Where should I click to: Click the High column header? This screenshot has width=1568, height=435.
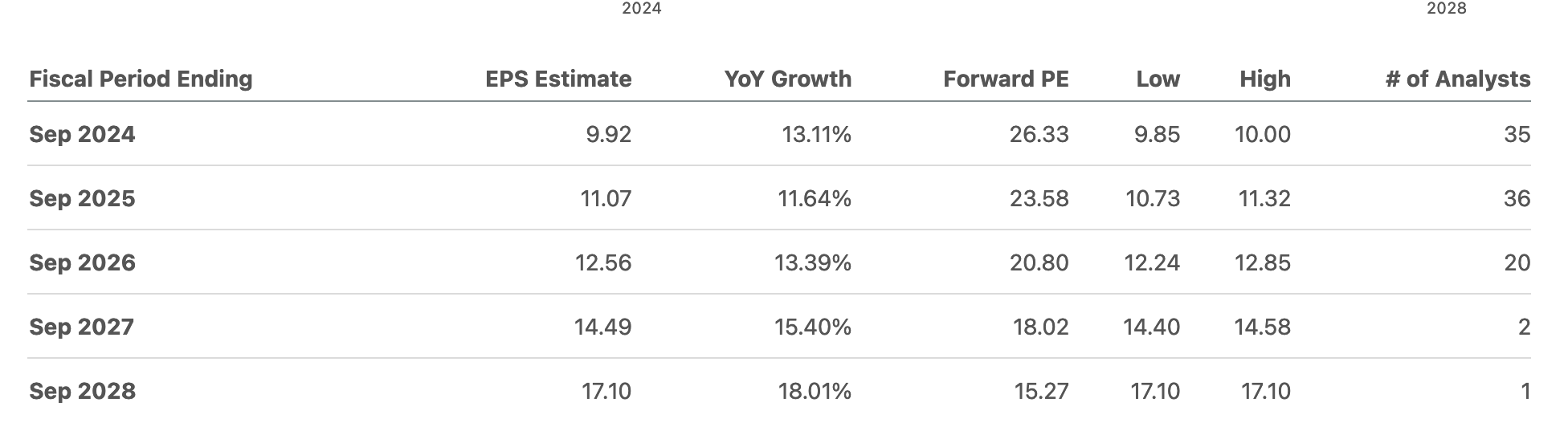click(1265, 79)
